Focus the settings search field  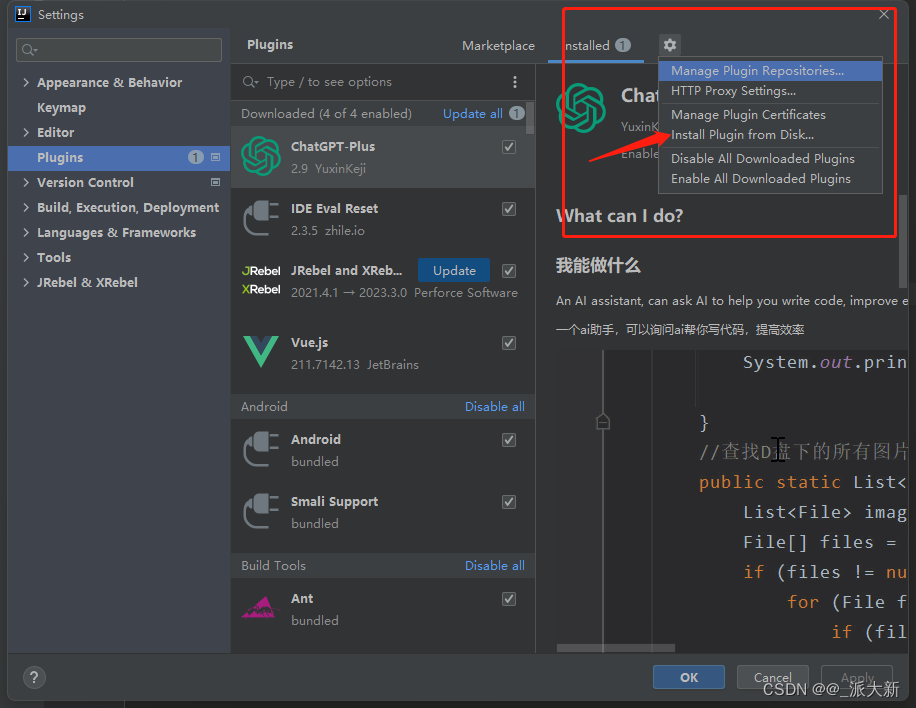coord(119,50)
